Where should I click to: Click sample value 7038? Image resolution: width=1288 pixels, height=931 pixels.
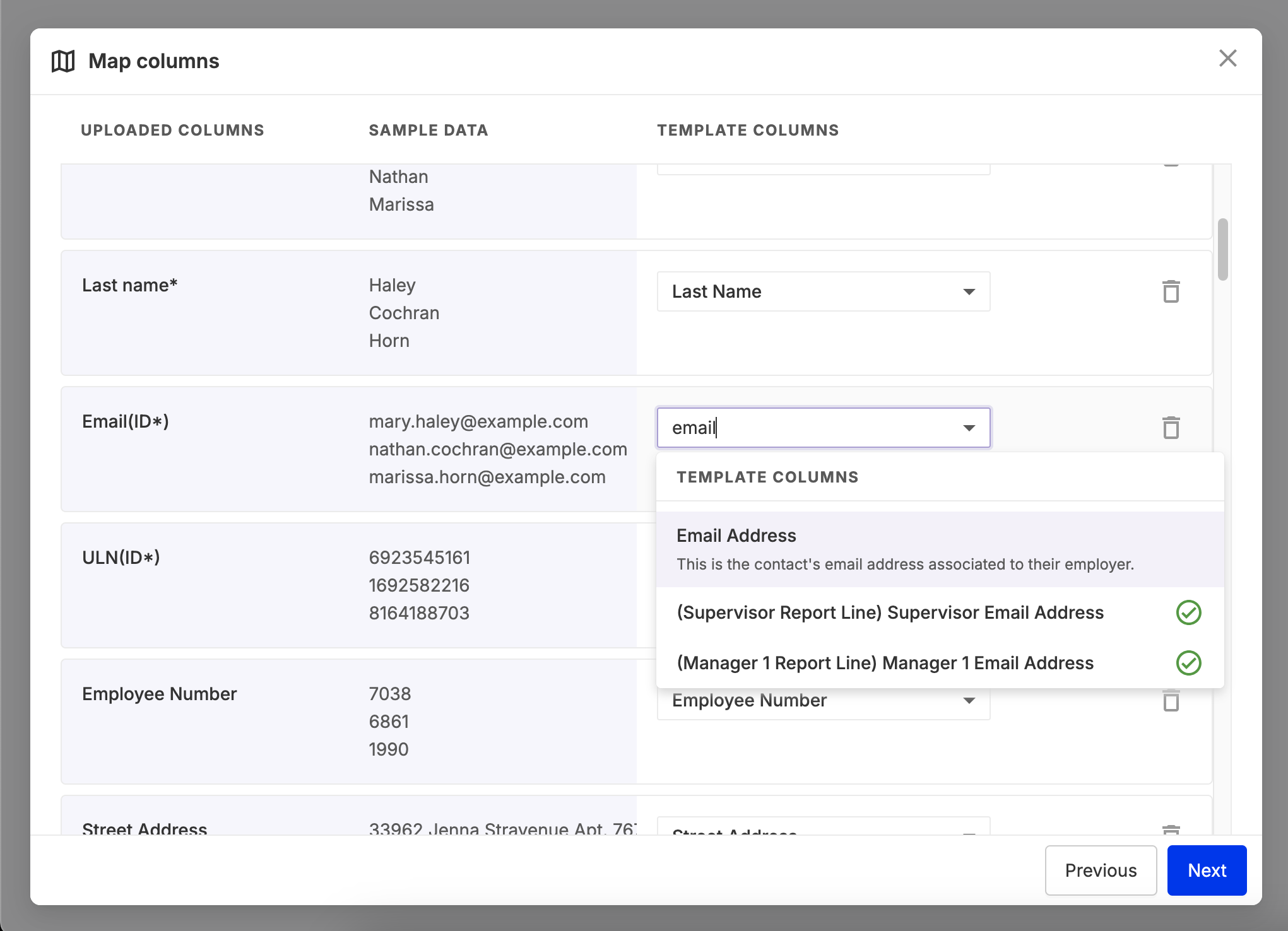click(389, 694)
